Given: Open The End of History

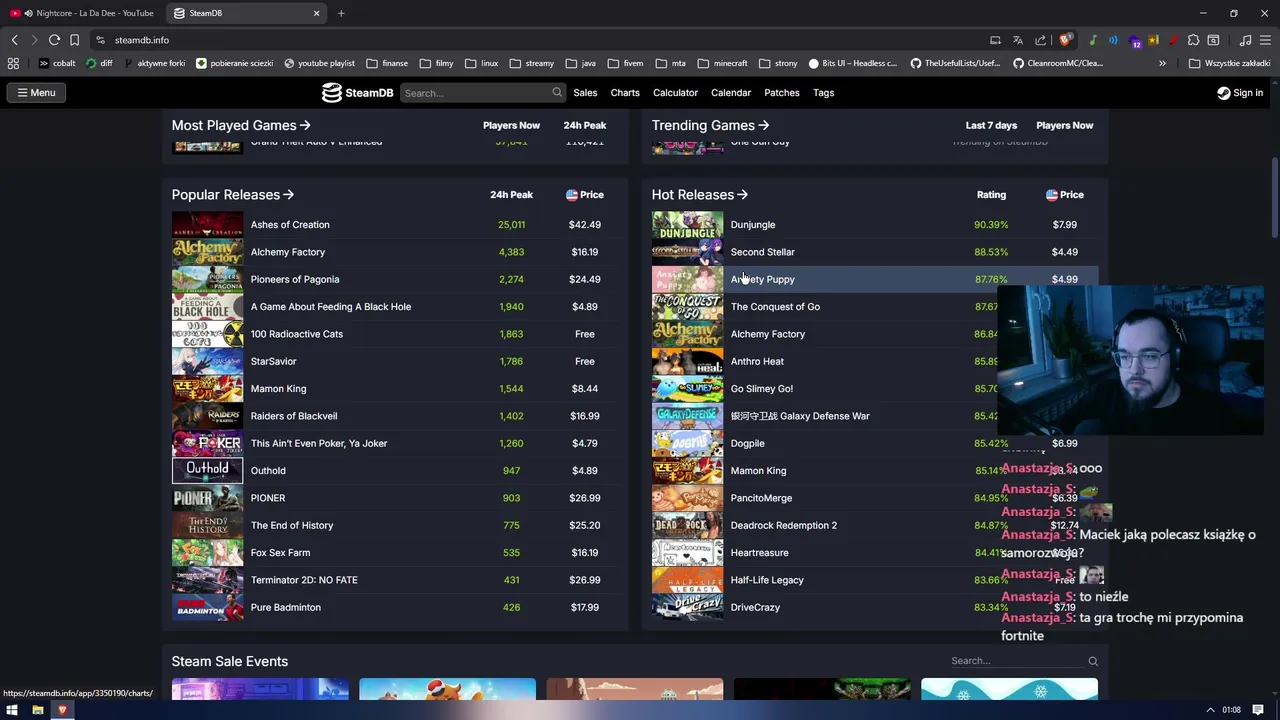Looking at the screenshot, I should (292, 525).
